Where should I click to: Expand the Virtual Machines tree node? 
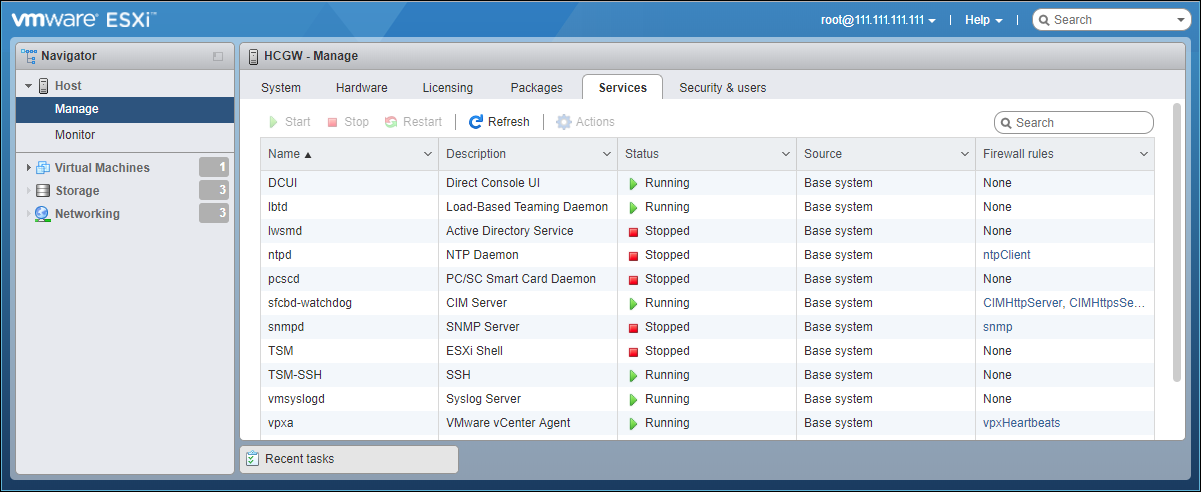click(x=28, y=168)
